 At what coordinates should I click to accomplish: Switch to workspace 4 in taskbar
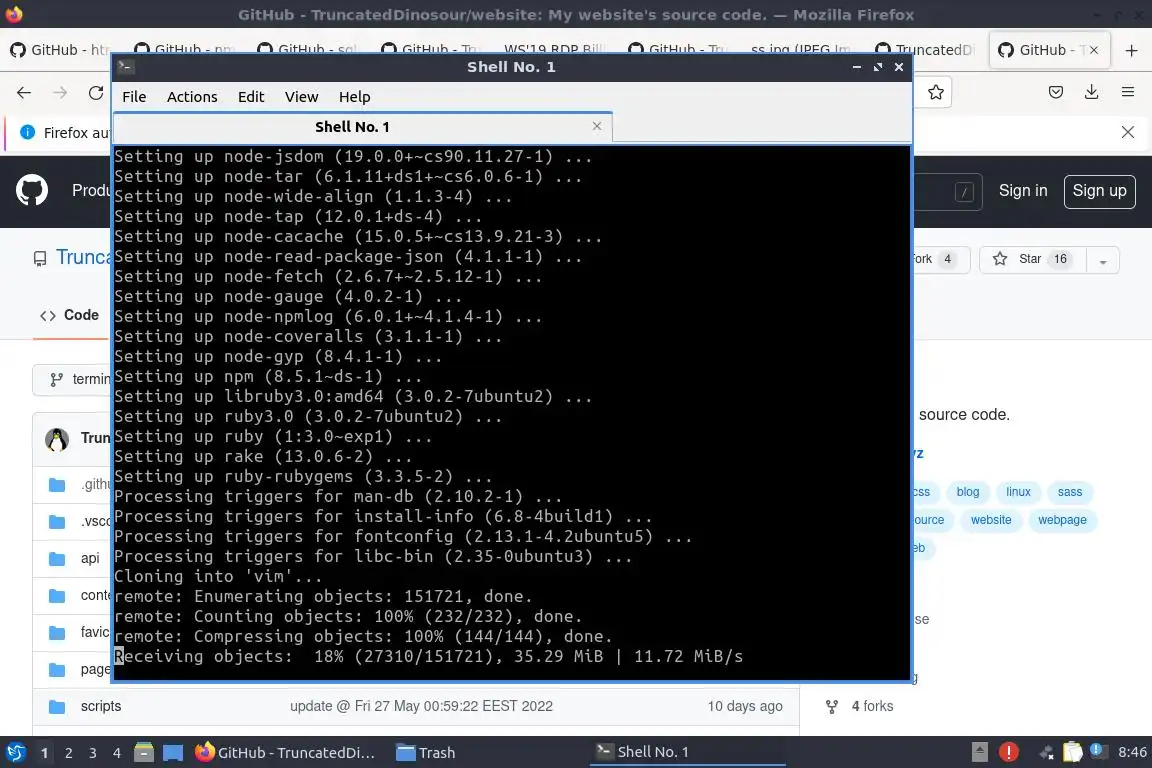click(x=116, y=753)
